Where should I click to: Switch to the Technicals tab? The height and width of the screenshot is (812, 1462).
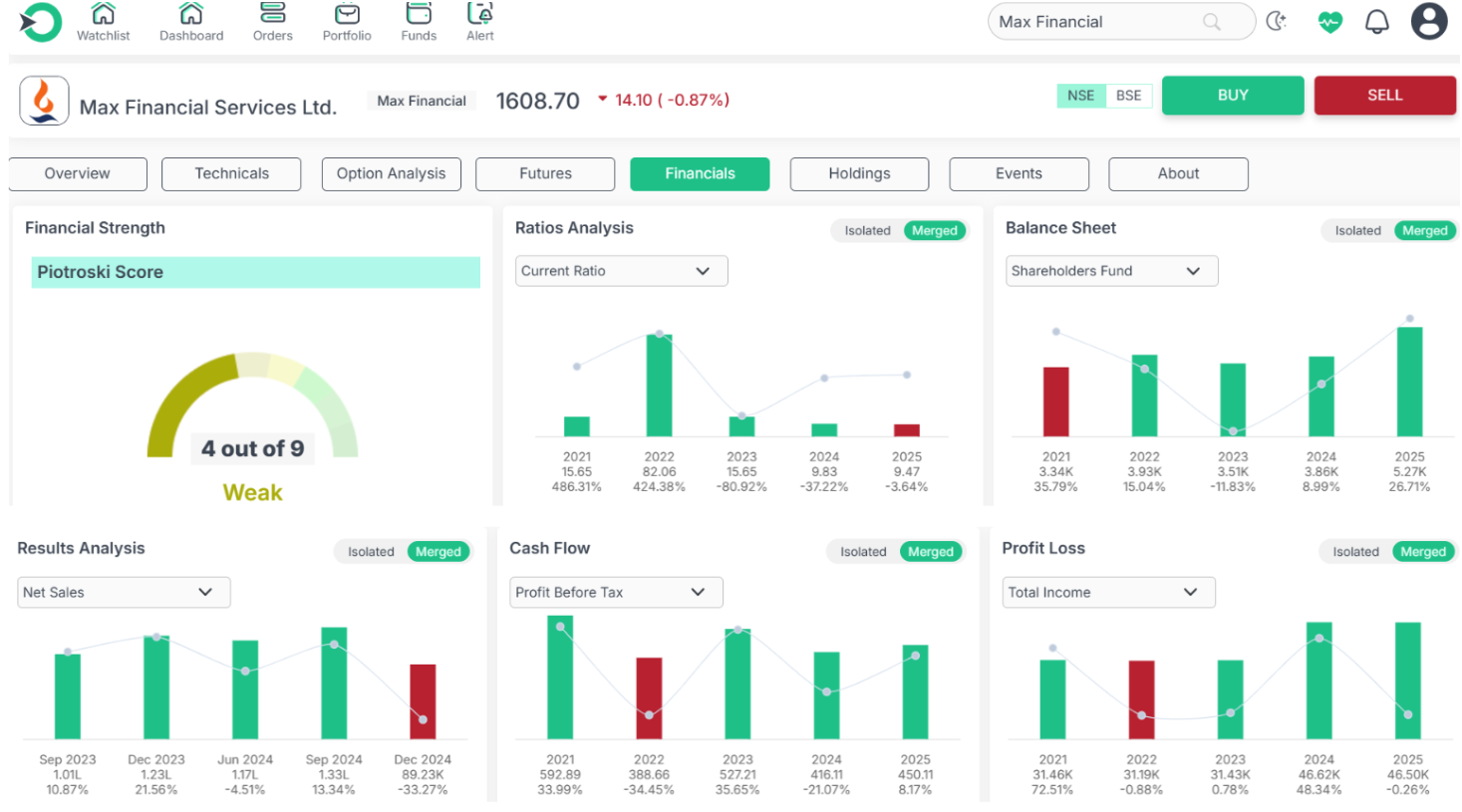point(231,174)
